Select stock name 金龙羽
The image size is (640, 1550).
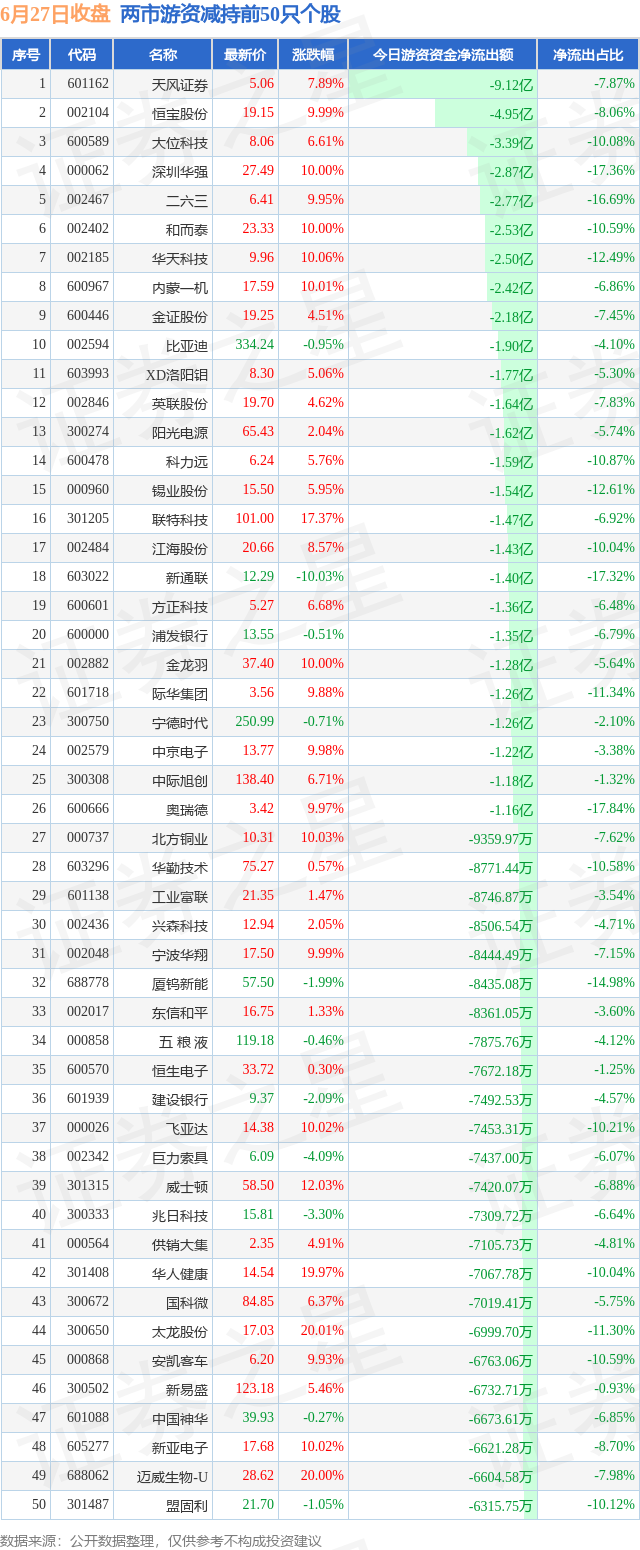tap(187, 664)
